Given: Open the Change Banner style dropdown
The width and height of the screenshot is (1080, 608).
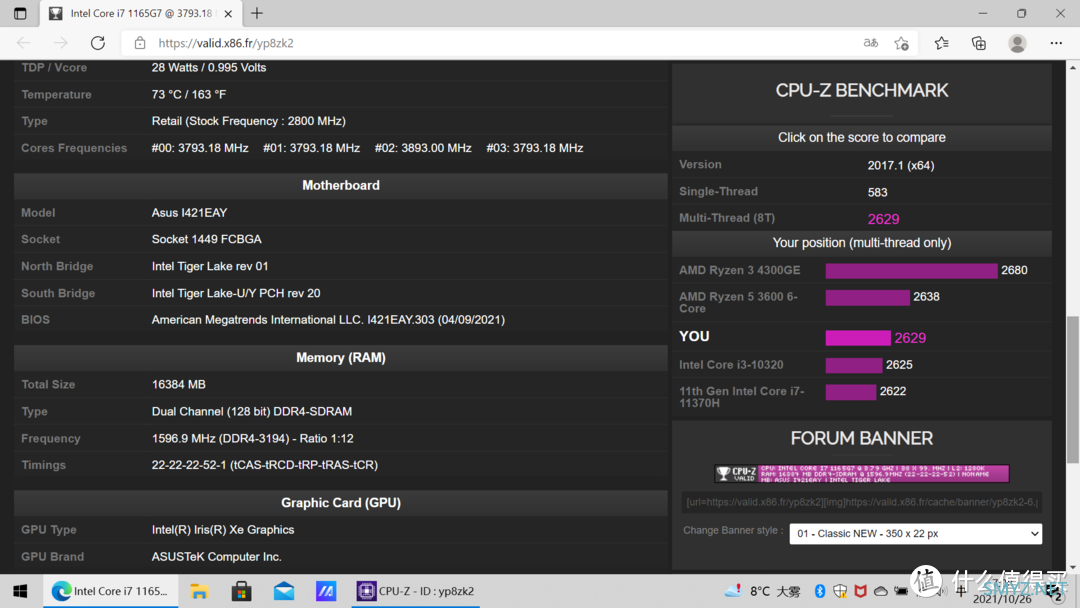Looking at the screenshot, I should point(915,534).
